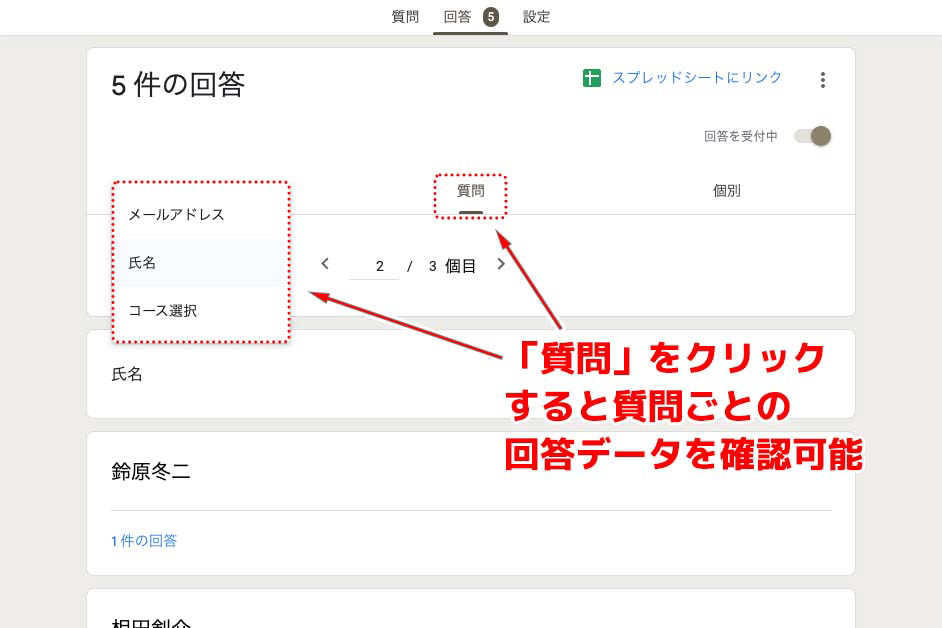Click the 鈴原冬二 response entry
Image resolution: width=942 pixels, height=628 pixels.
coord(151,471)
